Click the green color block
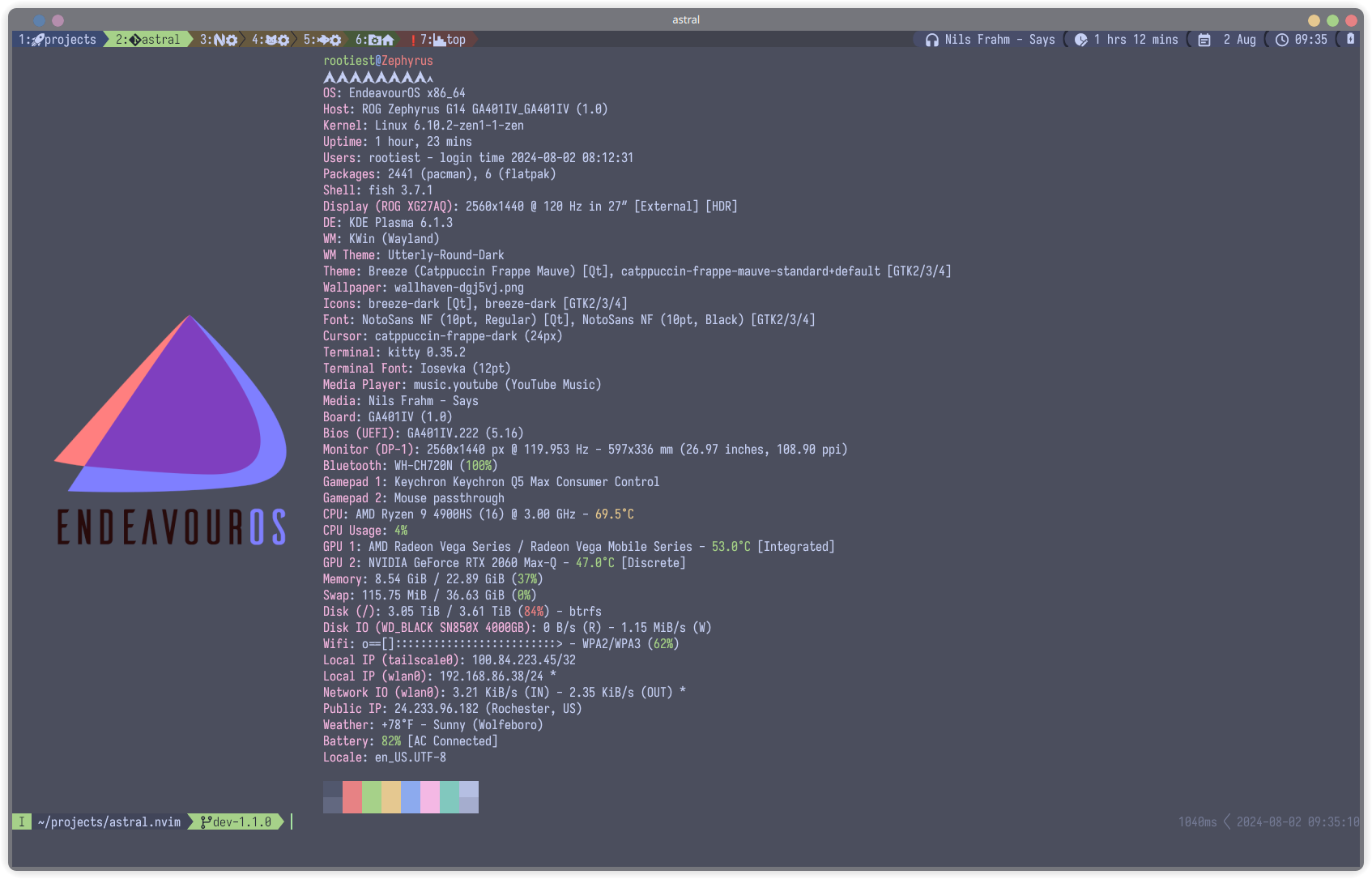1372x879 pixels. click(x=372, y=797)
